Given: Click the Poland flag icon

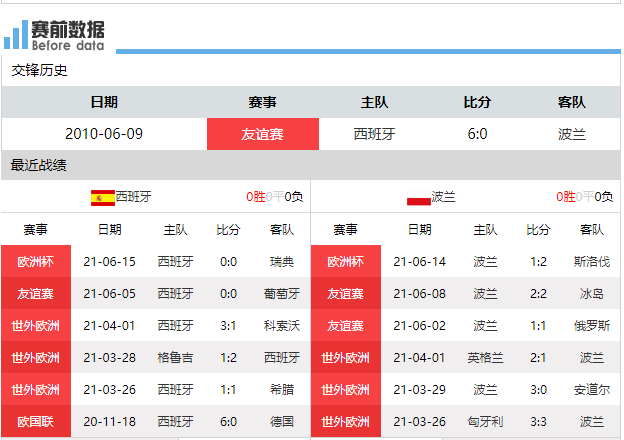Looking at the screenshot, I should [x=418, y=197].
